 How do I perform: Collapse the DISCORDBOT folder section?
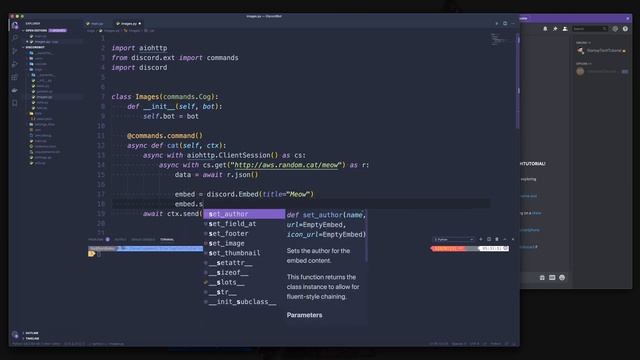pos(34,47)
